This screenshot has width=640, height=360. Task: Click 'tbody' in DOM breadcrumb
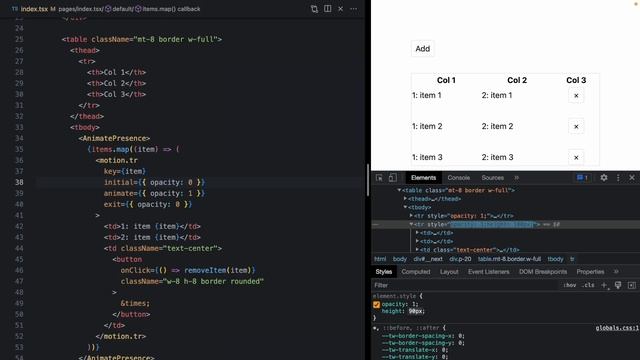[555, 259]
